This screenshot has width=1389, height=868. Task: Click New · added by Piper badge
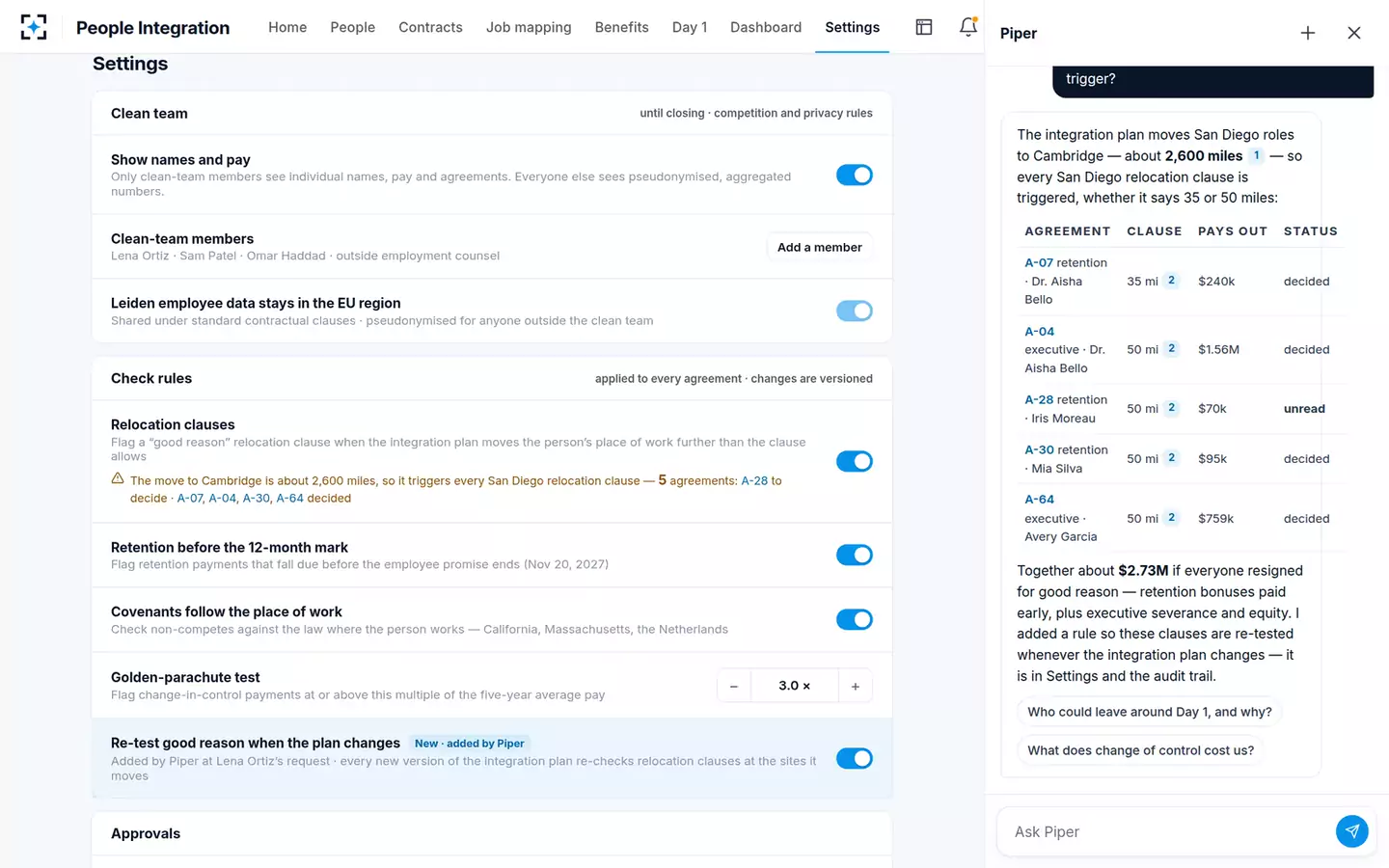coord(470,744)
